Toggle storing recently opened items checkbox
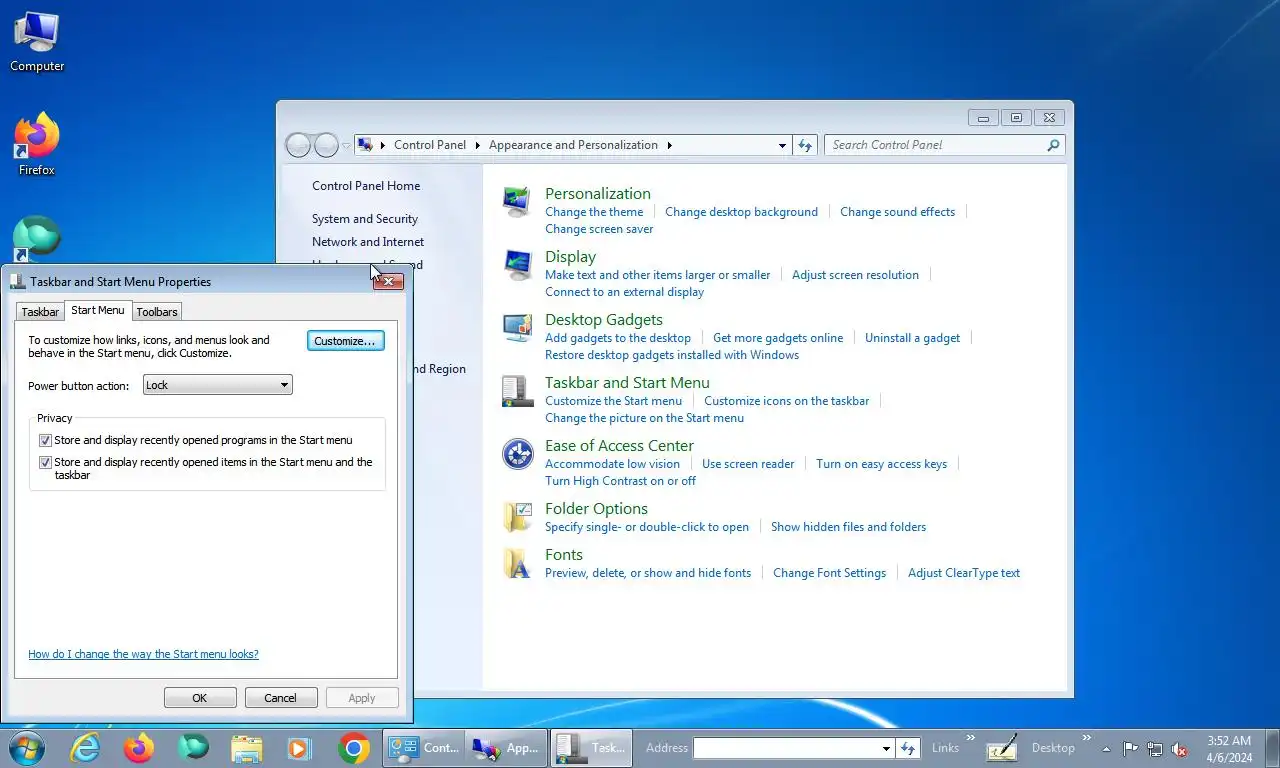1280x768 pixels. click(45, 462)
